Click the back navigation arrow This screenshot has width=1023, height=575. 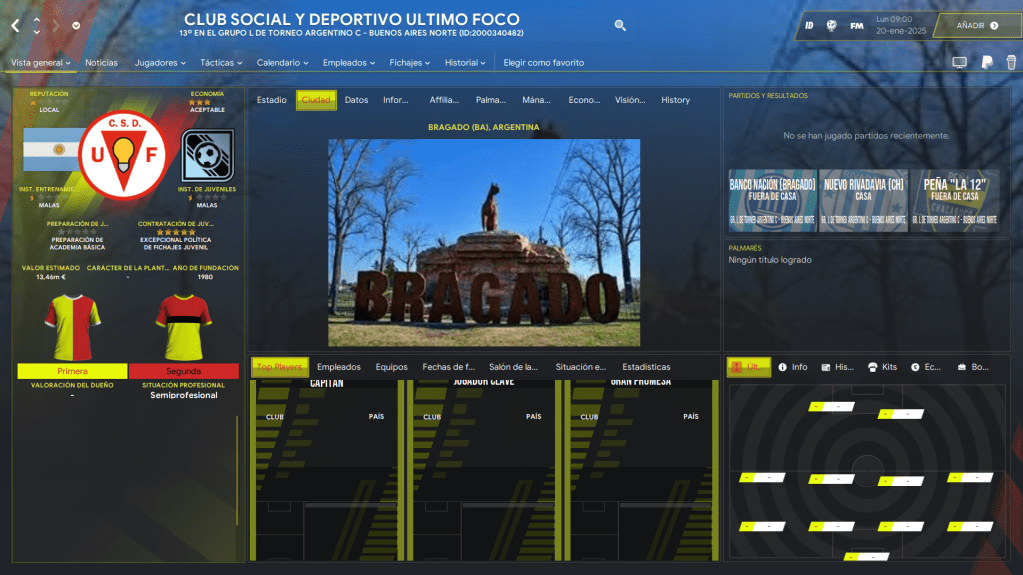pyautogui.click(x=15, y=25)
